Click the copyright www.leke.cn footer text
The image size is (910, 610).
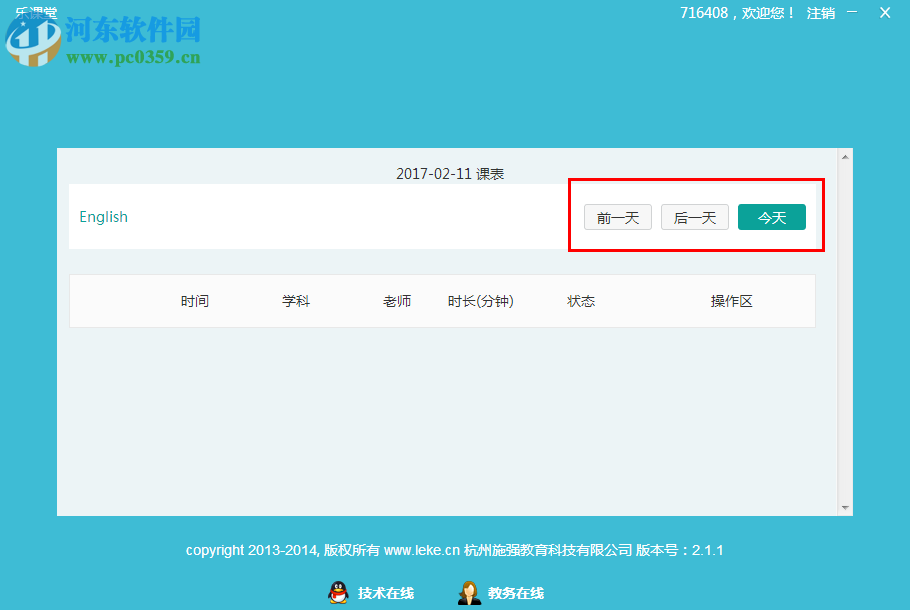click(x=454, y=550)
